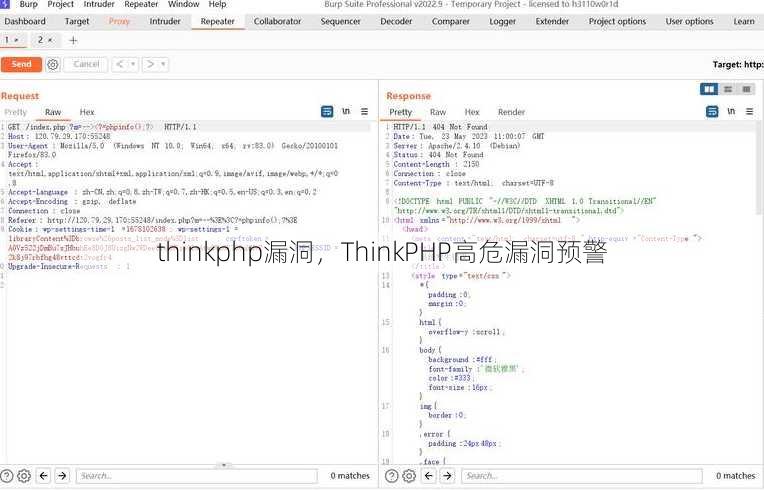The height and width of the screenshot is (490, 764).
Task: Switch response view to Pretty
Action: pos(401,112)
